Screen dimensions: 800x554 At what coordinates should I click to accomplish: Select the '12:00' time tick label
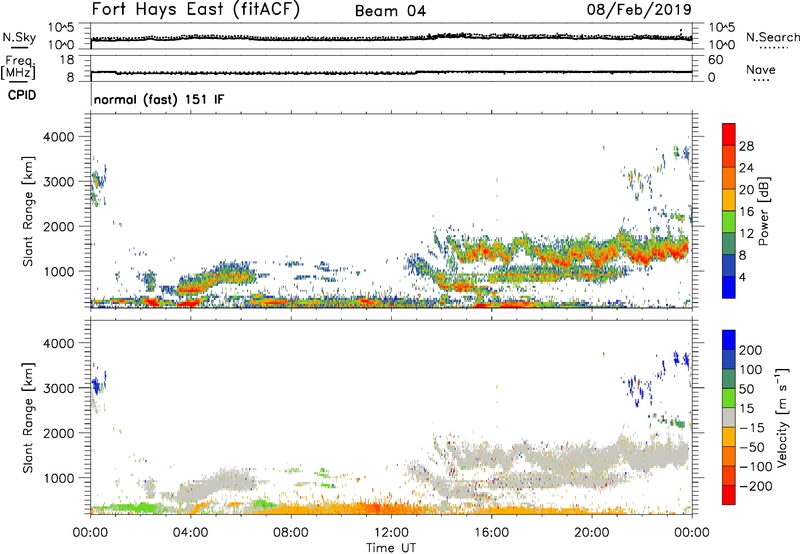point(391,533)
